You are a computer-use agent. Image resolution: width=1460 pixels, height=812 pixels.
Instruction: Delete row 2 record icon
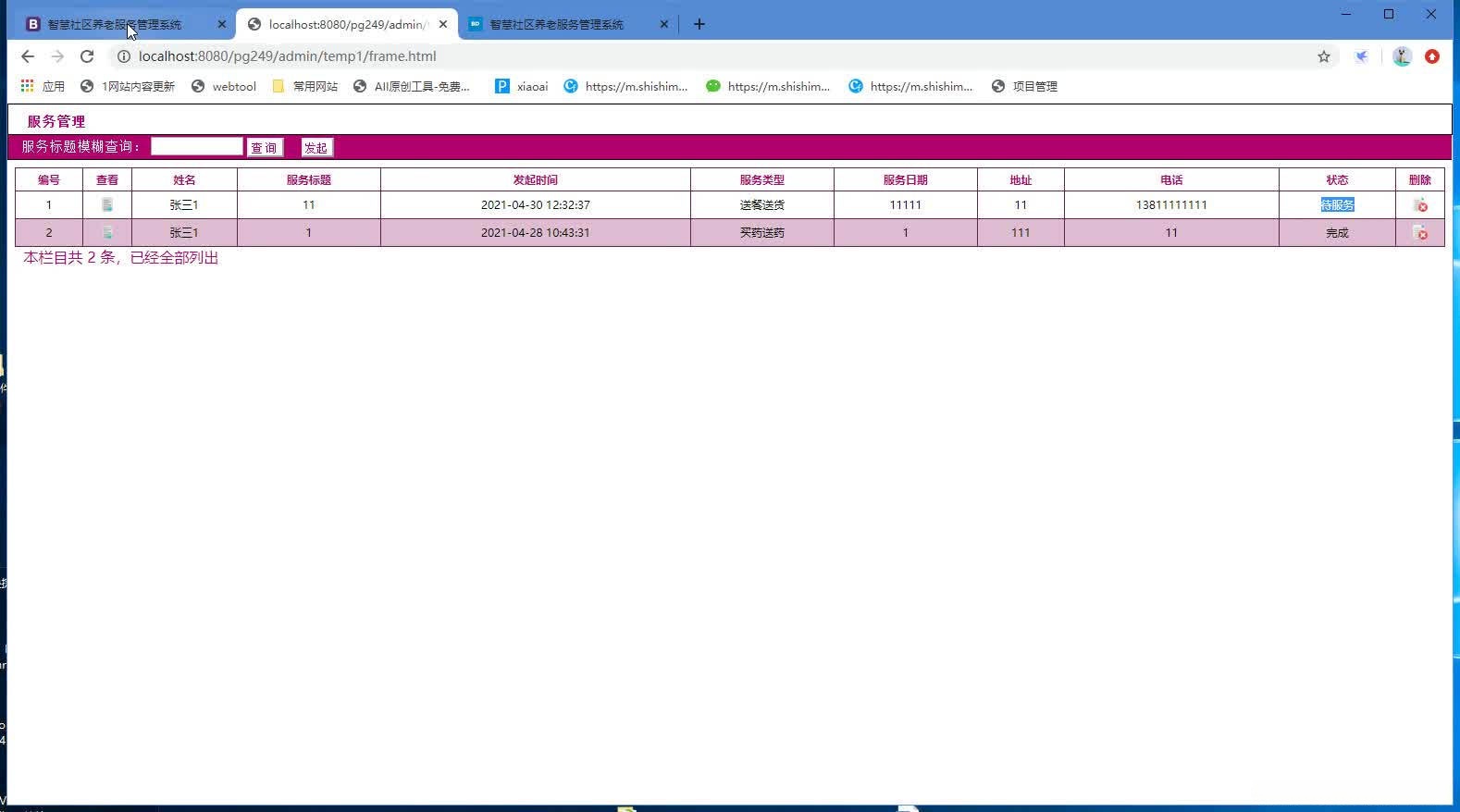point(1420,232)
